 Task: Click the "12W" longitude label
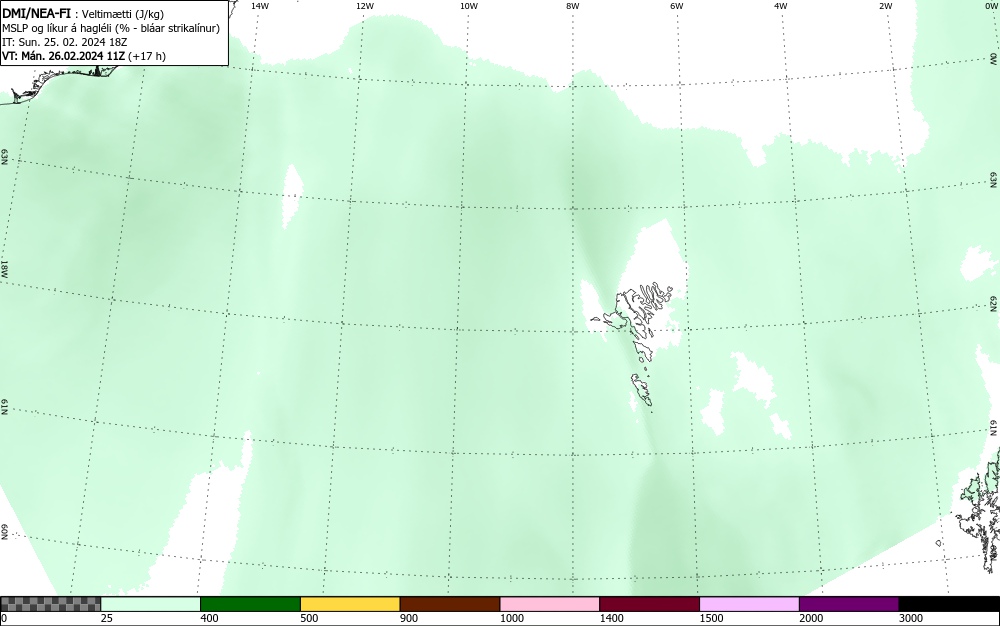tap(365, 6)
